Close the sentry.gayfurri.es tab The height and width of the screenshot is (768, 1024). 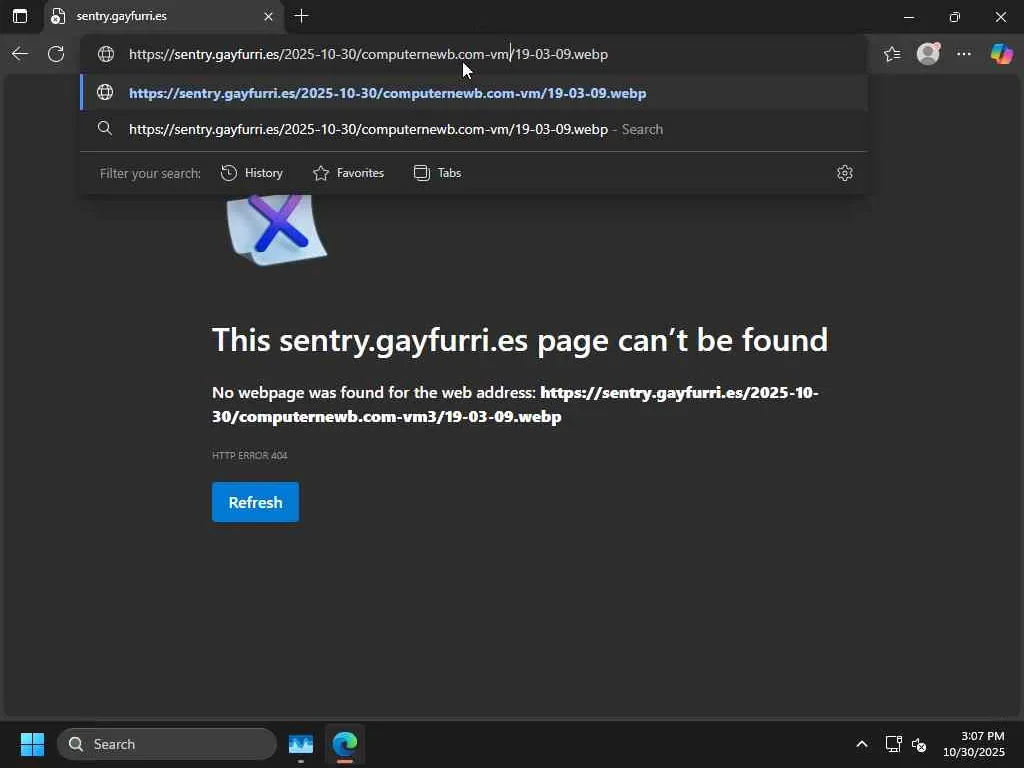[x=268, y=16]
